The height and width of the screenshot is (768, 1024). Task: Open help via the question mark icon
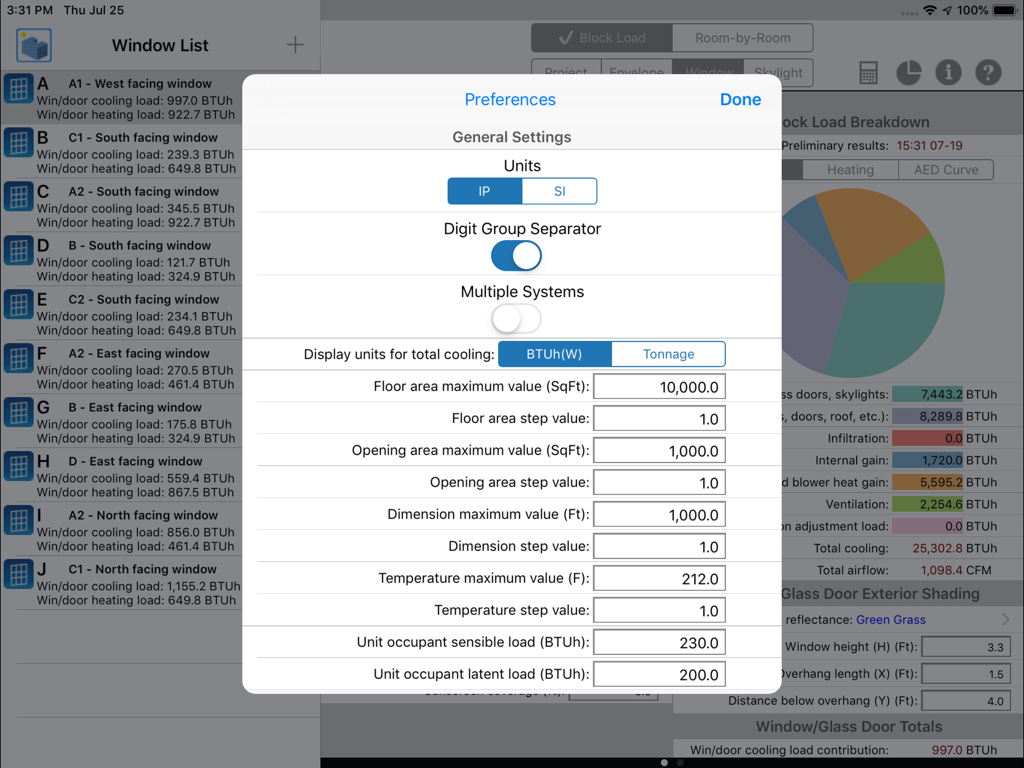click(988, 72)
